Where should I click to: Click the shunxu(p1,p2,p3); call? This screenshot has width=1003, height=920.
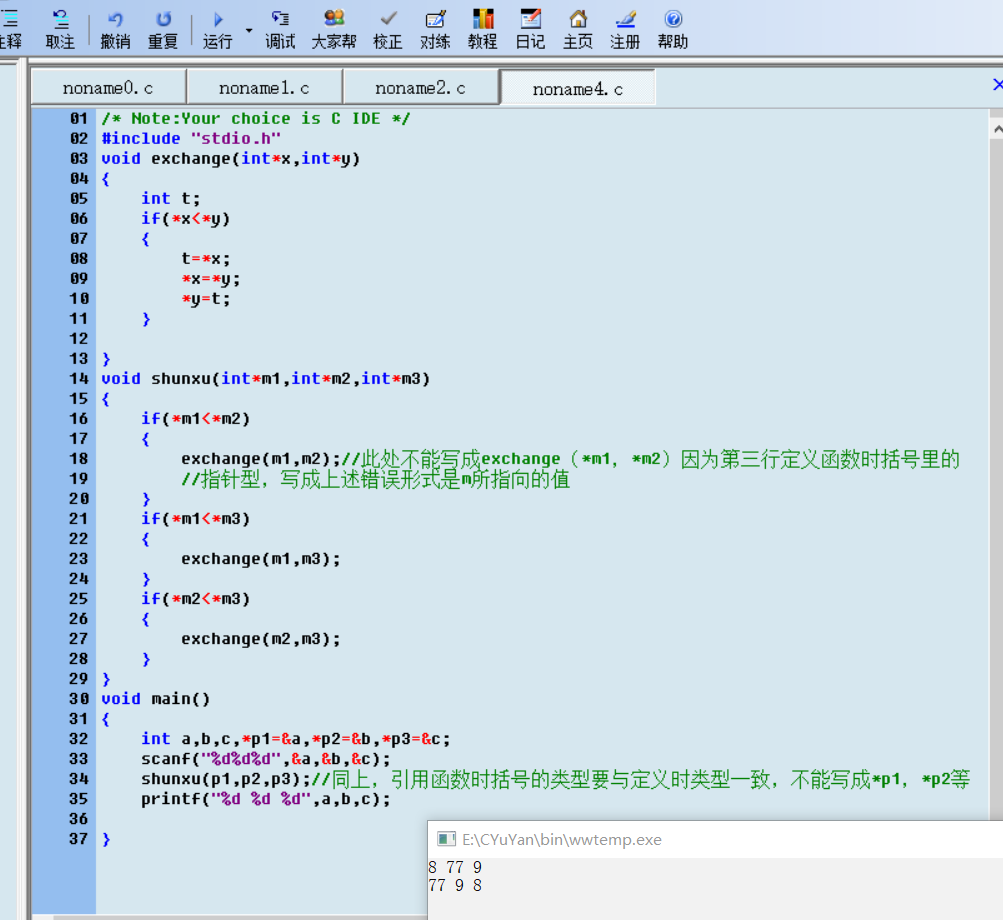click(x=226, y=779)
